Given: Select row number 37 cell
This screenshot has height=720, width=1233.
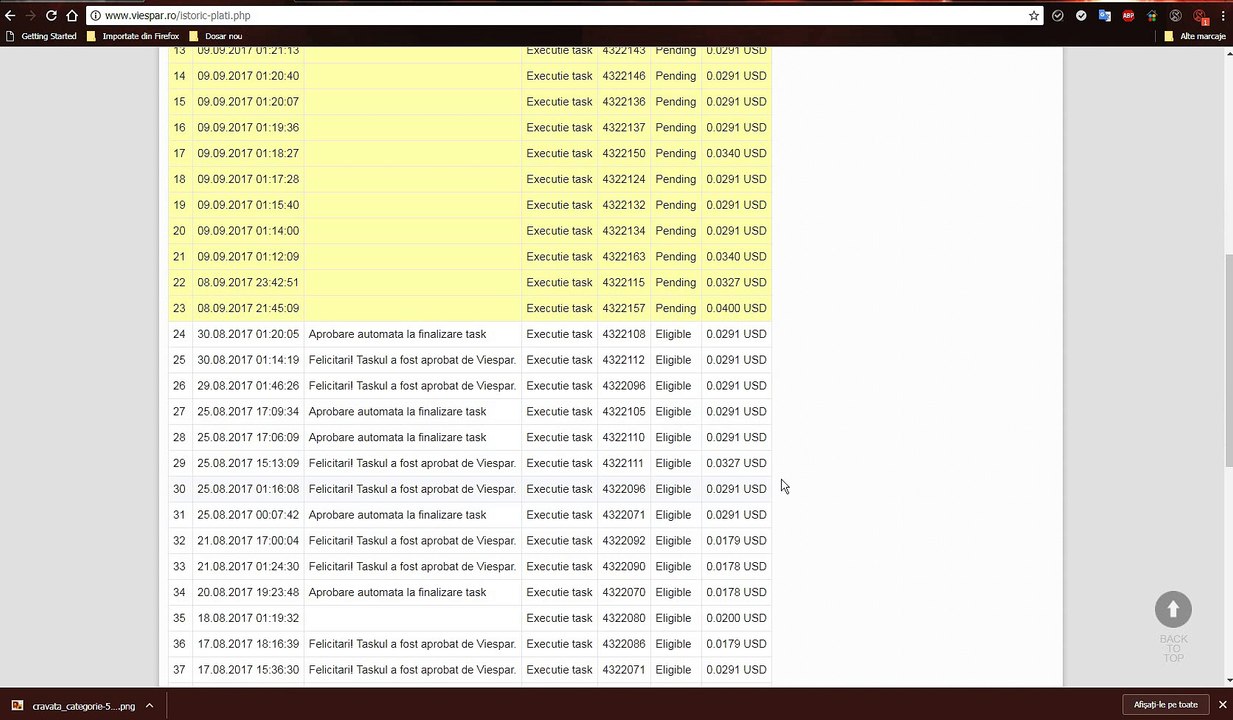Looking at the screenshot, I should 180,670.
